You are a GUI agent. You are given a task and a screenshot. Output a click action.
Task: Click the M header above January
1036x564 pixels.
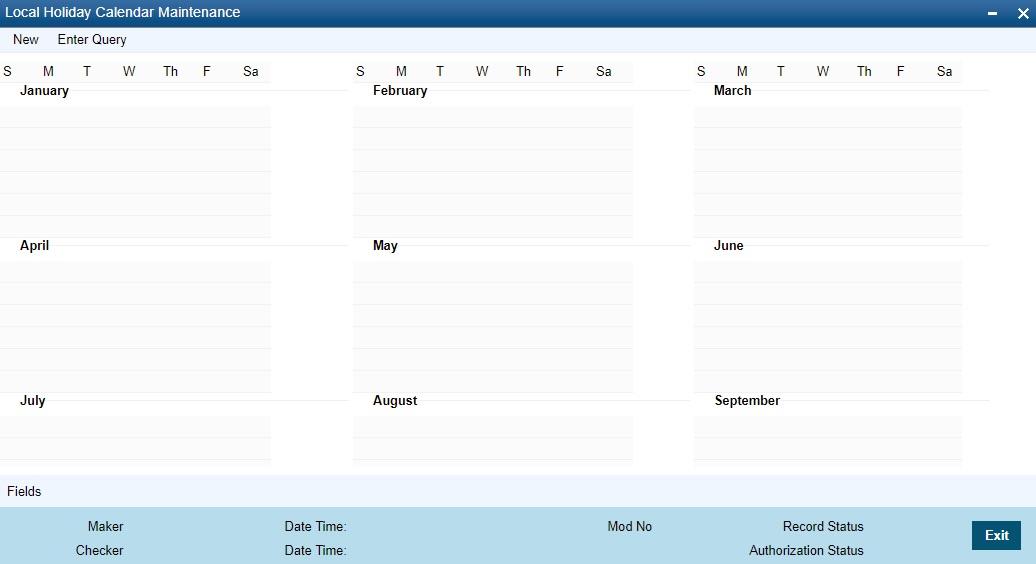pyautogui.click(x=48, y=71)
